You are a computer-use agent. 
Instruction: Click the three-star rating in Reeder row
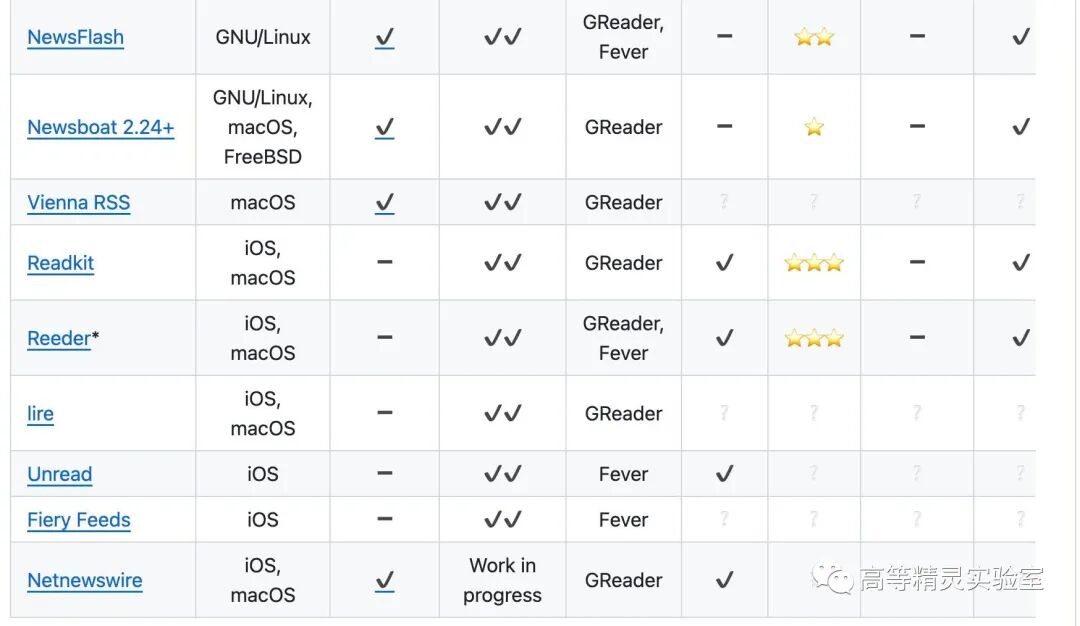pyautogui.click(x=813, y=338)
